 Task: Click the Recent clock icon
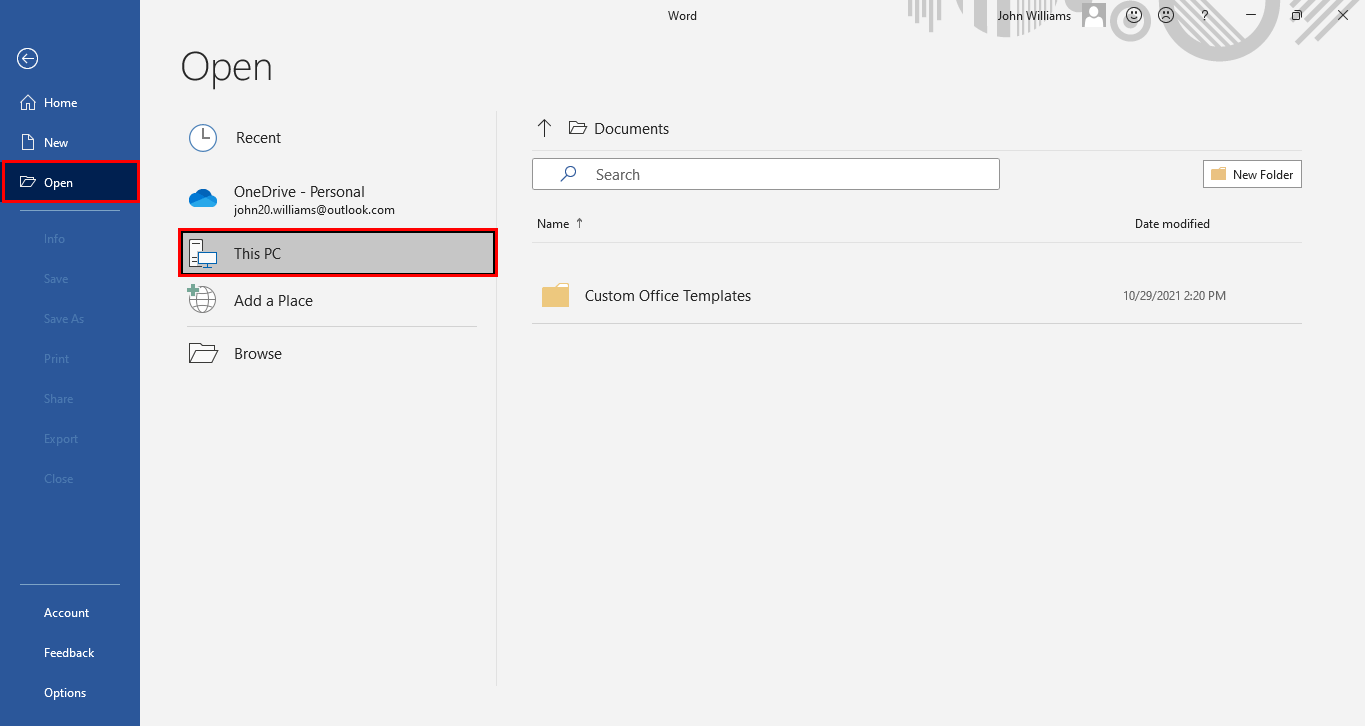point(203,138)
